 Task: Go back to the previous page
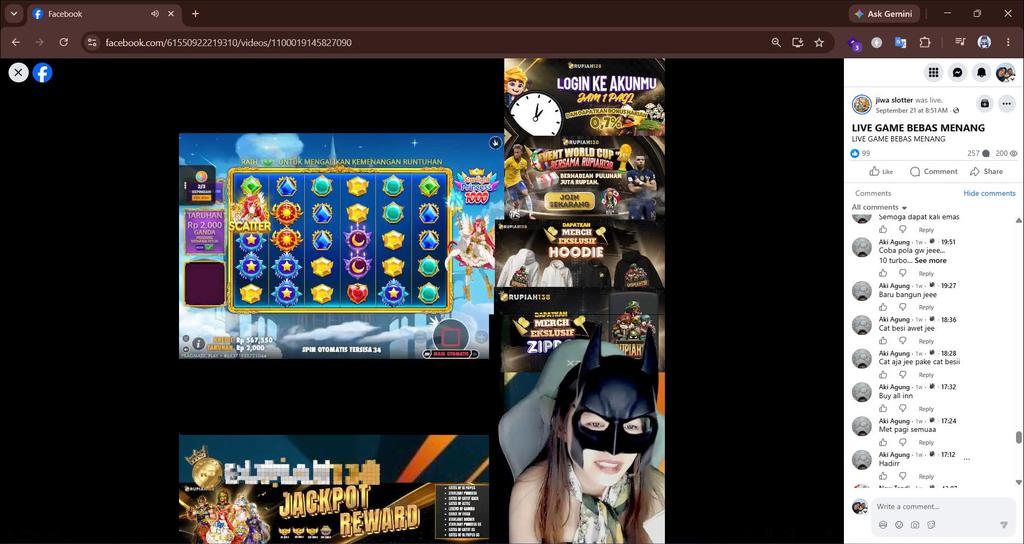[16, 42]
